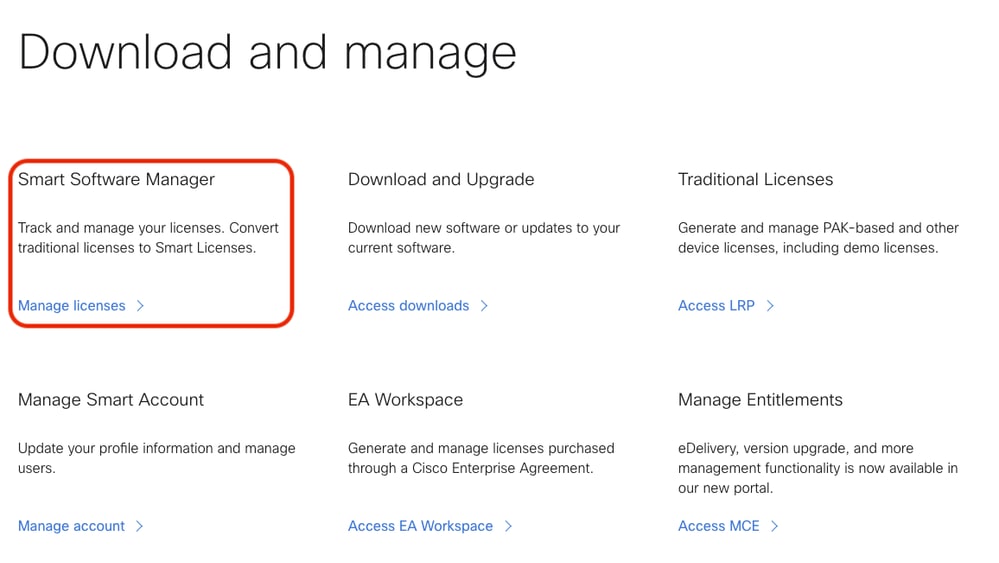This screenshot has width=999, height=563.
Task: Click the Traditional Licenses heading
Action: [755, 180]
